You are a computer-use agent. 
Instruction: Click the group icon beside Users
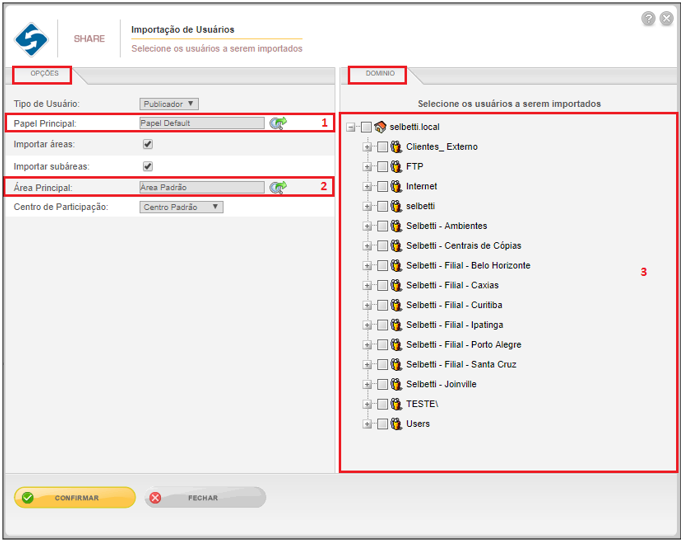396,424
